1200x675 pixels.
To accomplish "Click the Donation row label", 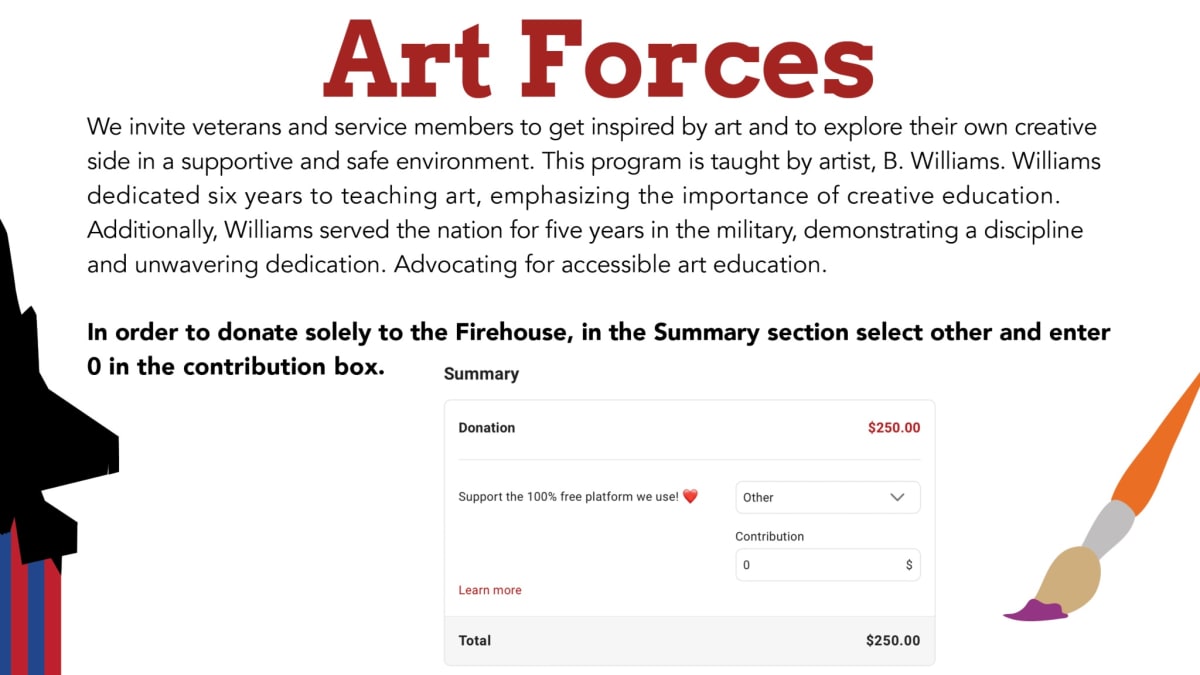I will coord(487,428).
